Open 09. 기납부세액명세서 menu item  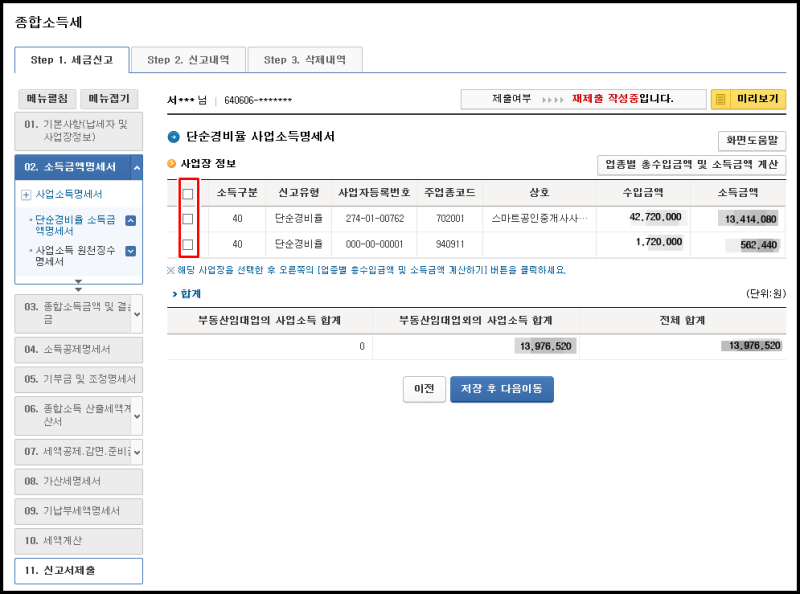coord(79,511)
